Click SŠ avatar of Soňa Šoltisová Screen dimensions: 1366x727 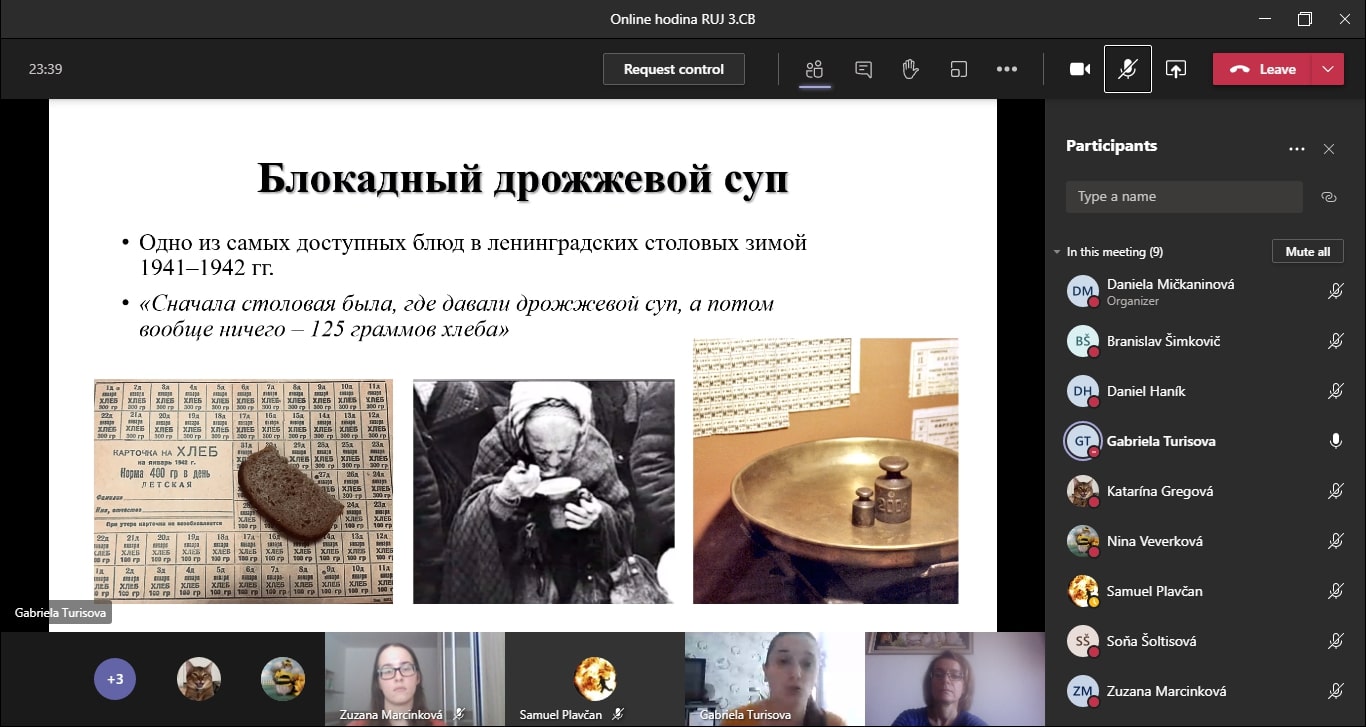[1083, 641]
